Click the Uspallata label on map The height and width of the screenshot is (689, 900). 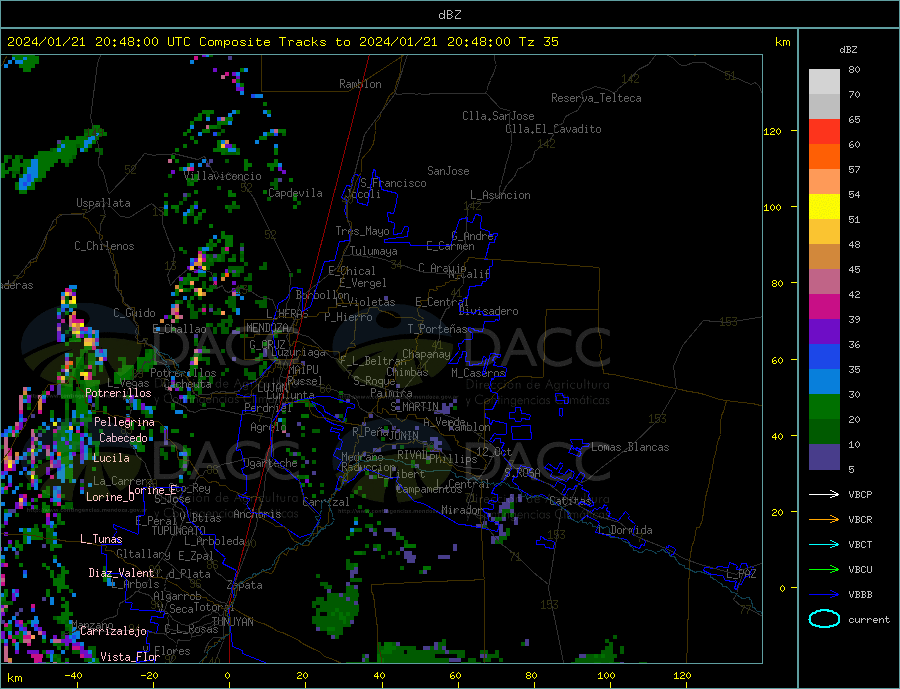coord(103,203)
